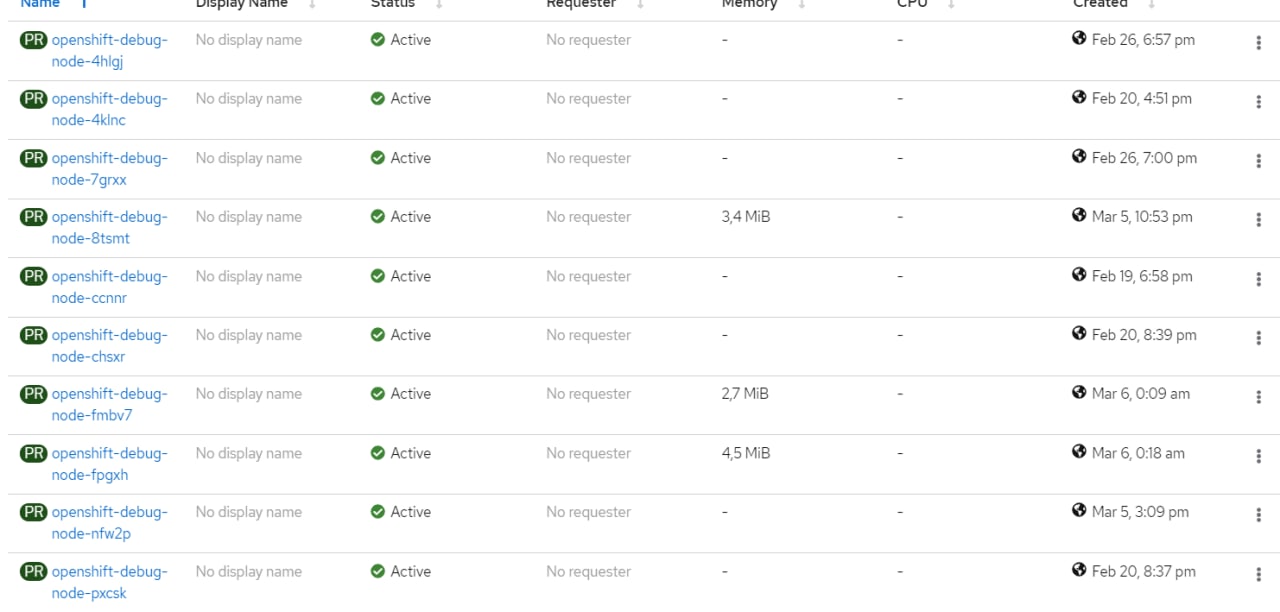
Task: Open project openshift-debug-node-pxcsk link
Action: 109,582
